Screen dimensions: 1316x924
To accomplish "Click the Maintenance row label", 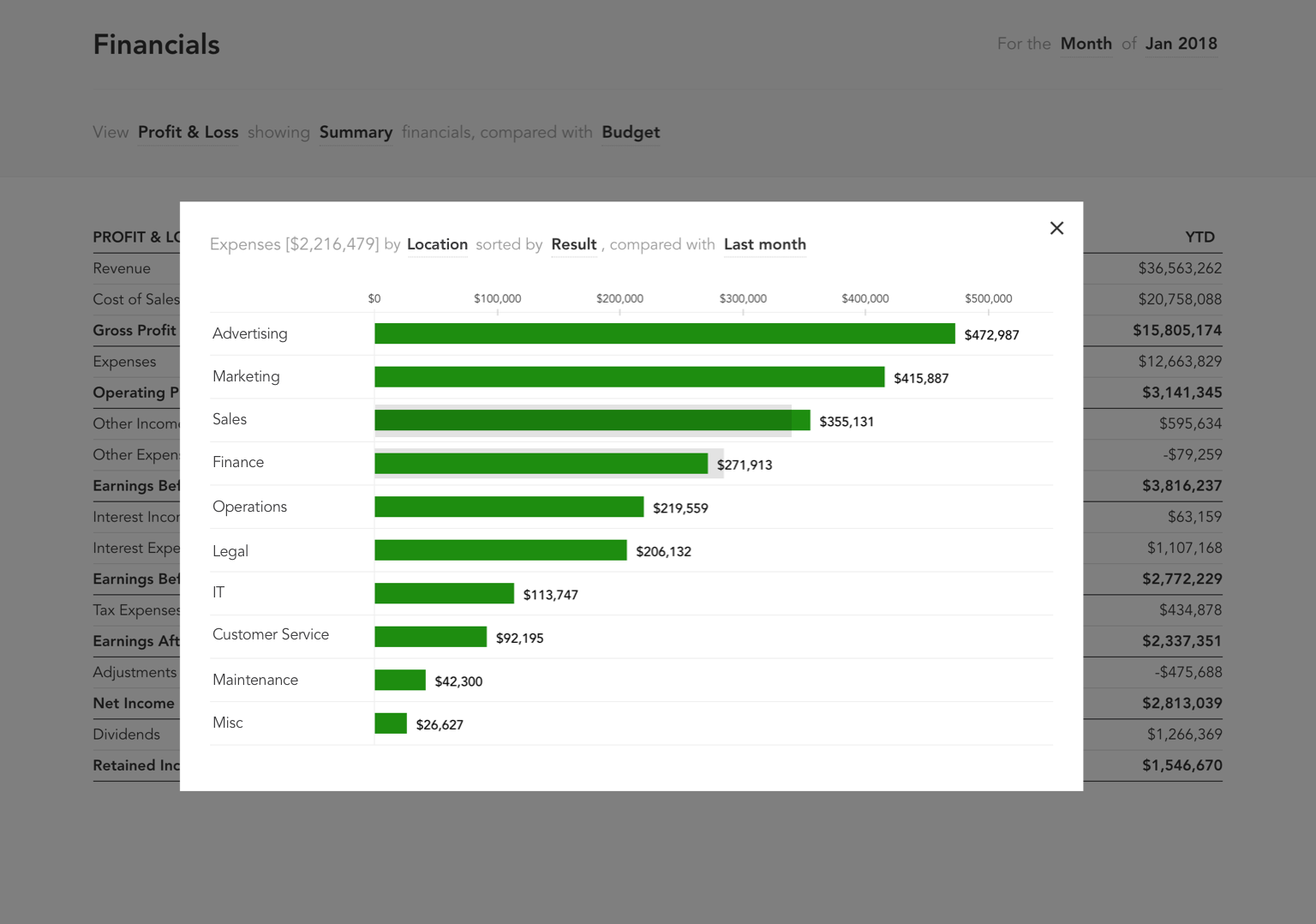I will point(255,680).
